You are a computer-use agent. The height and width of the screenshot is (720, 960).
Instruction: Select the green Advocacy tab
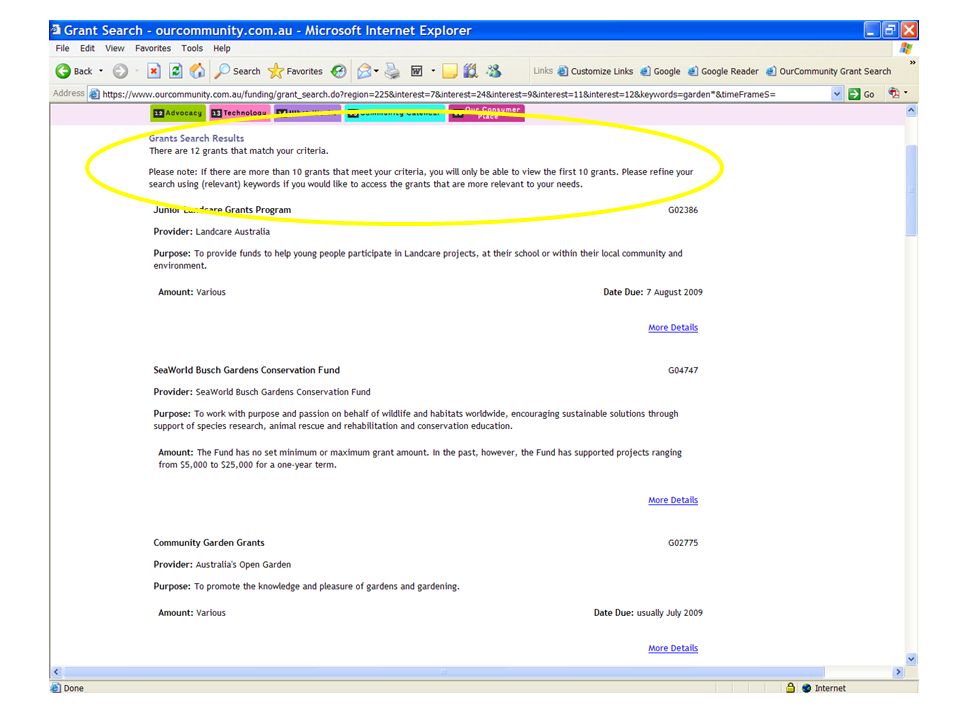click(178, 113)
